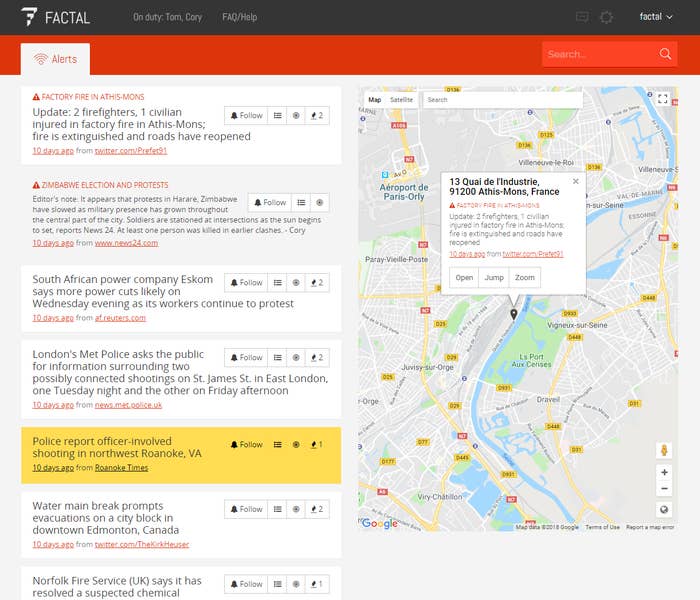Click the top search input field
Image resolution: width=700 pixels, height=600 pixels.
tap(599, 54)
